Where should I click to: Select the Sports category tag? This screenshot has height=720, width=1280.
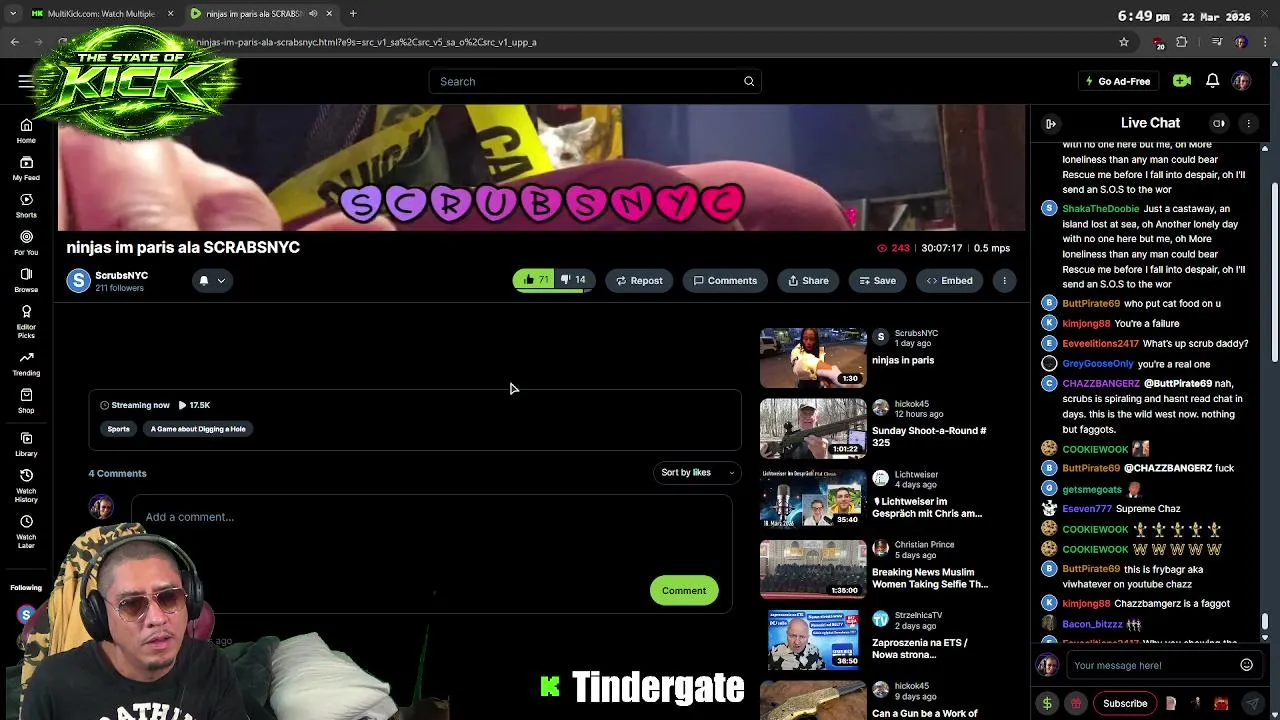118,429
